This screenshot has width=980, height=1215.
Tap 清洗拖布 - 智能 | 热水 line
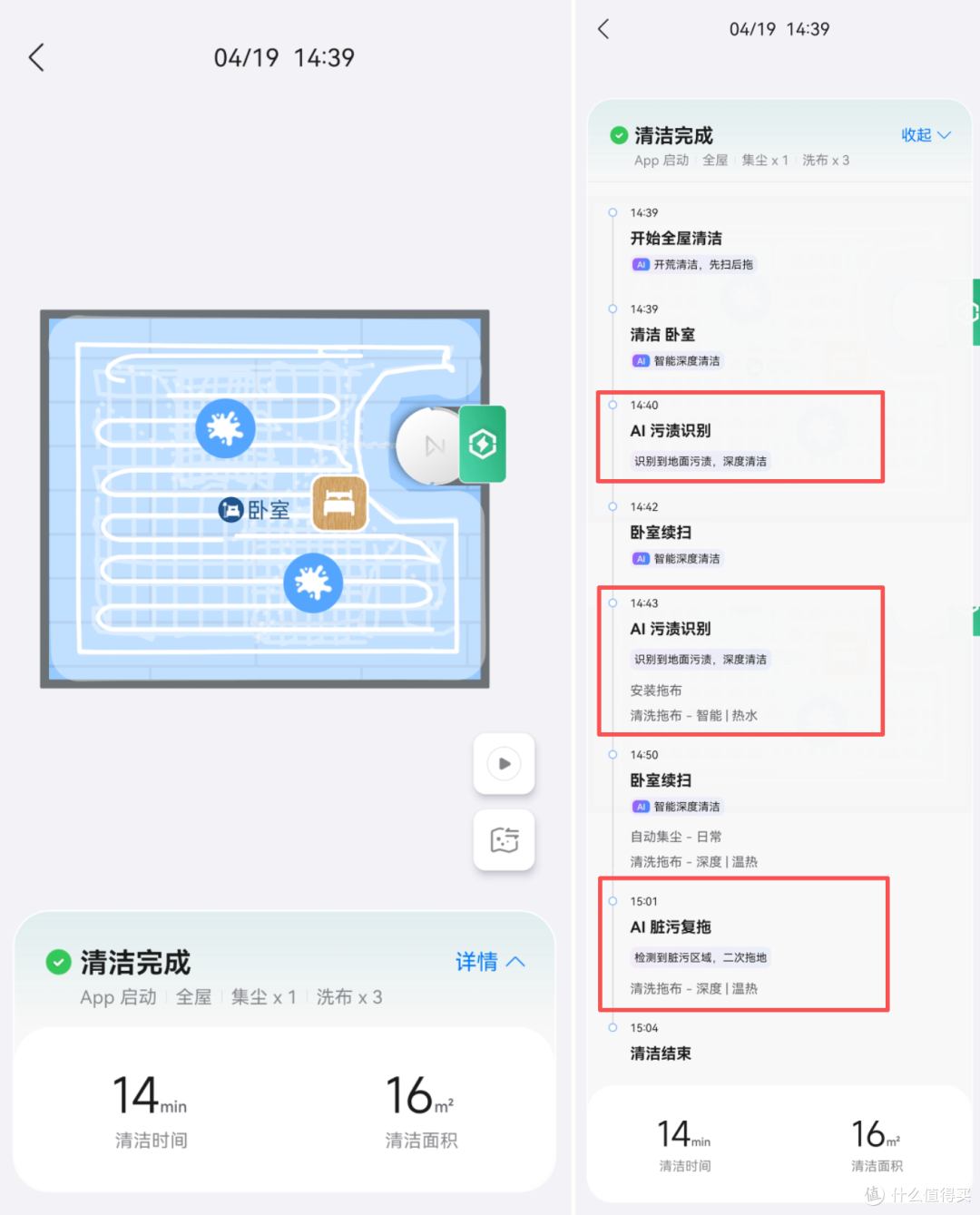[x=694, y=716]
